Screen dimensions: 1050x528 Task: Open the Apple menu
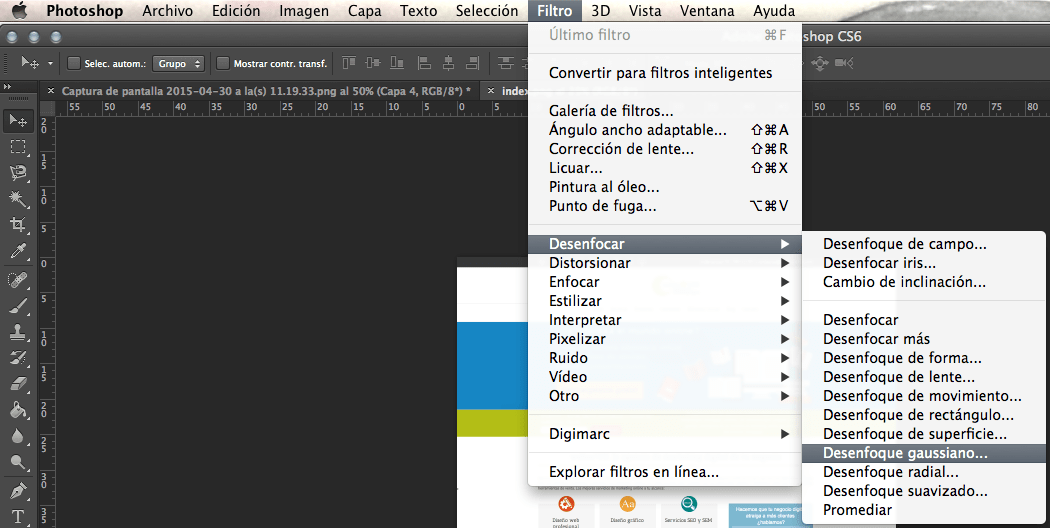[x=19, y=11]
